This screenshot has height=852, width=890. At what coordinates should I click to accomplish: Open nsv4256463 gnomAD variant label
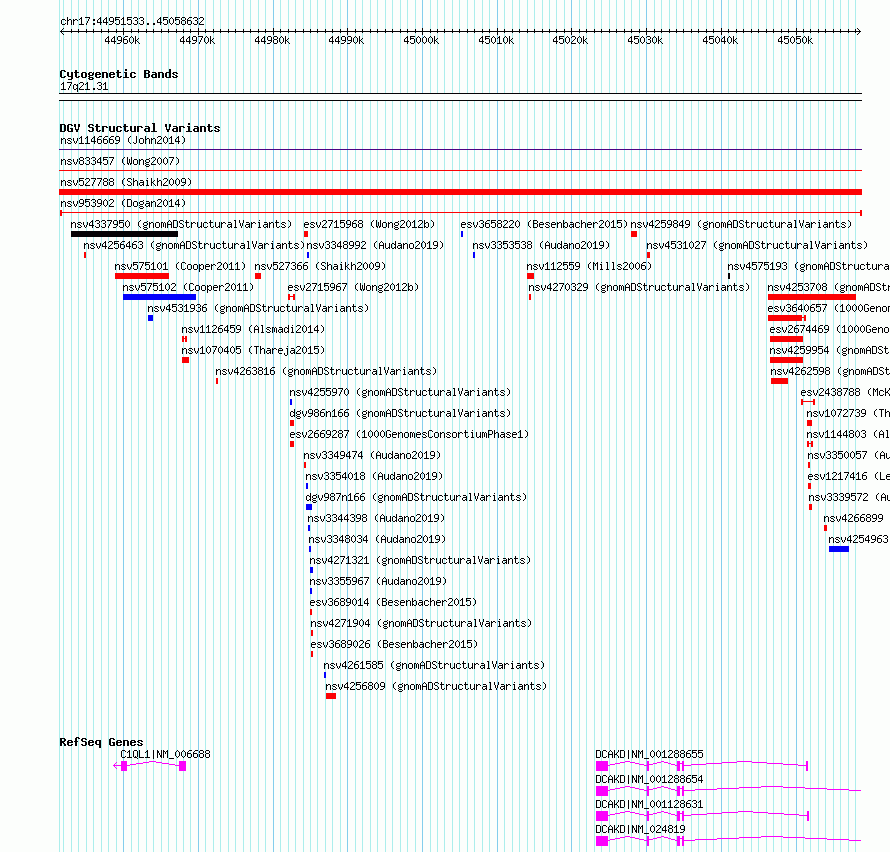click(195, 245)
